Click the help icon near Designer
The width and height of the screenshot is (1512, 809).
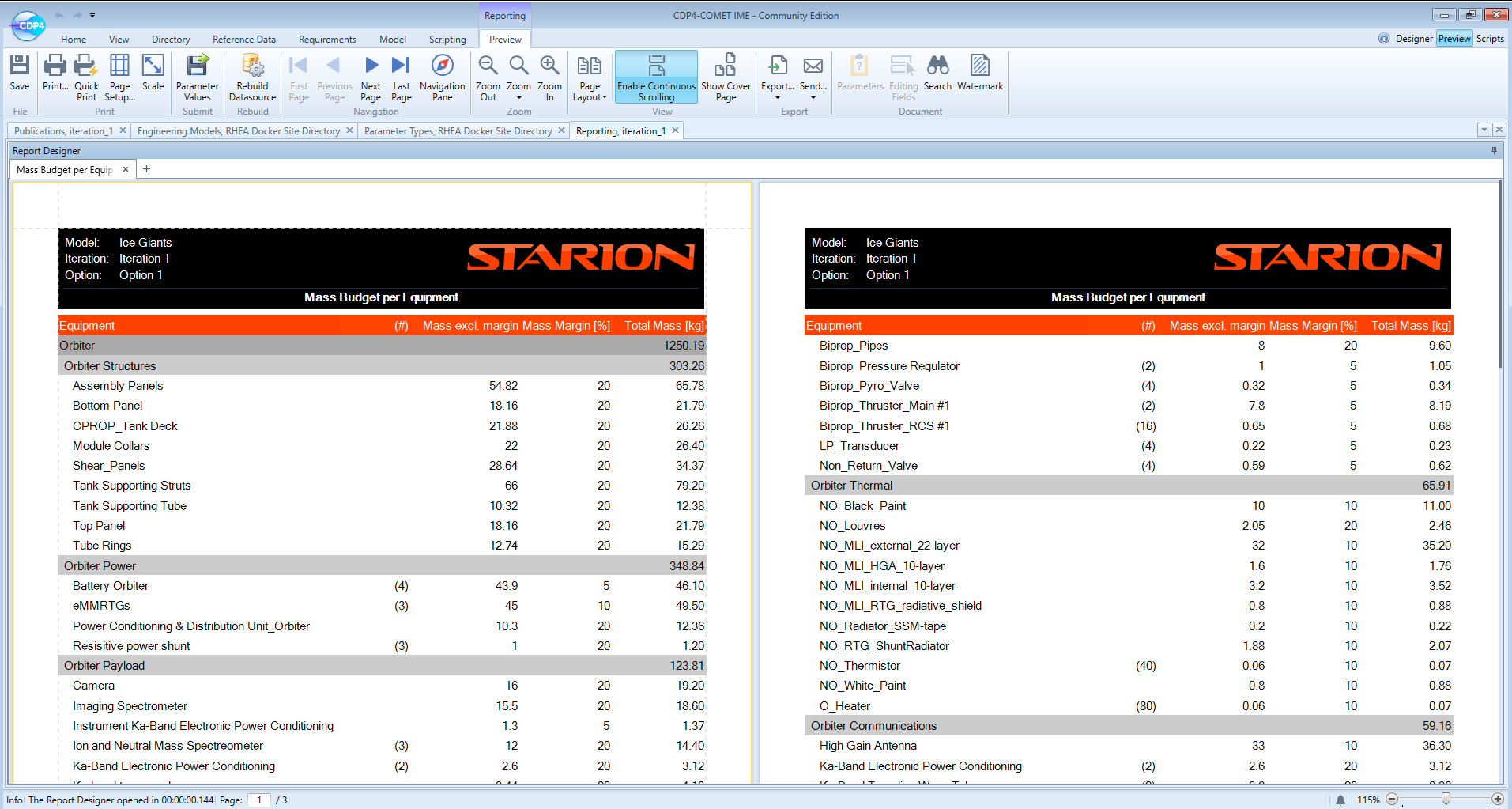(1383, 39)
